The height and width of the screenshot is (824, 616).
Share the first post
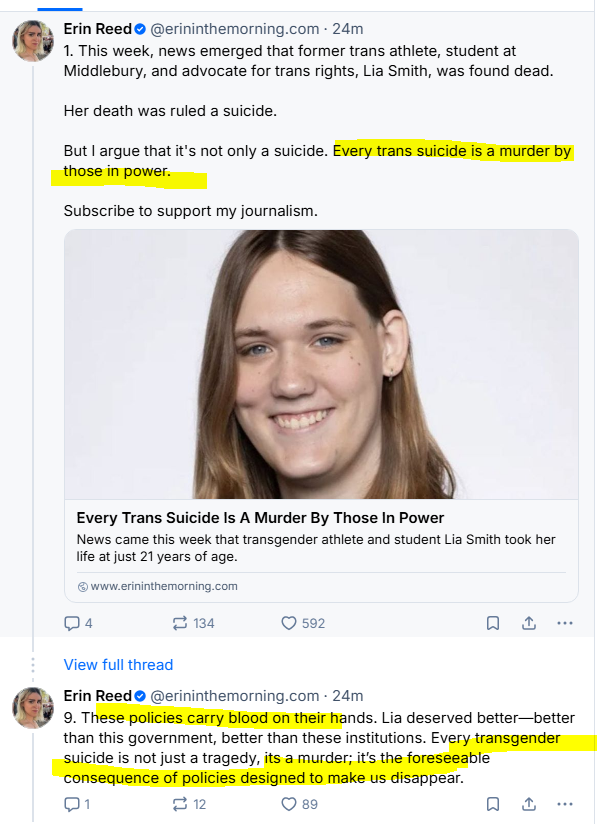click(x=529, y=623)
